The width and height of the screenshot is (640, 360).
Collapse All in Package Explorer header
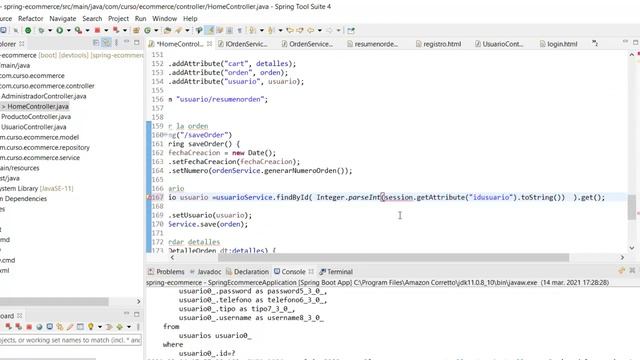[x=96, y=42]
